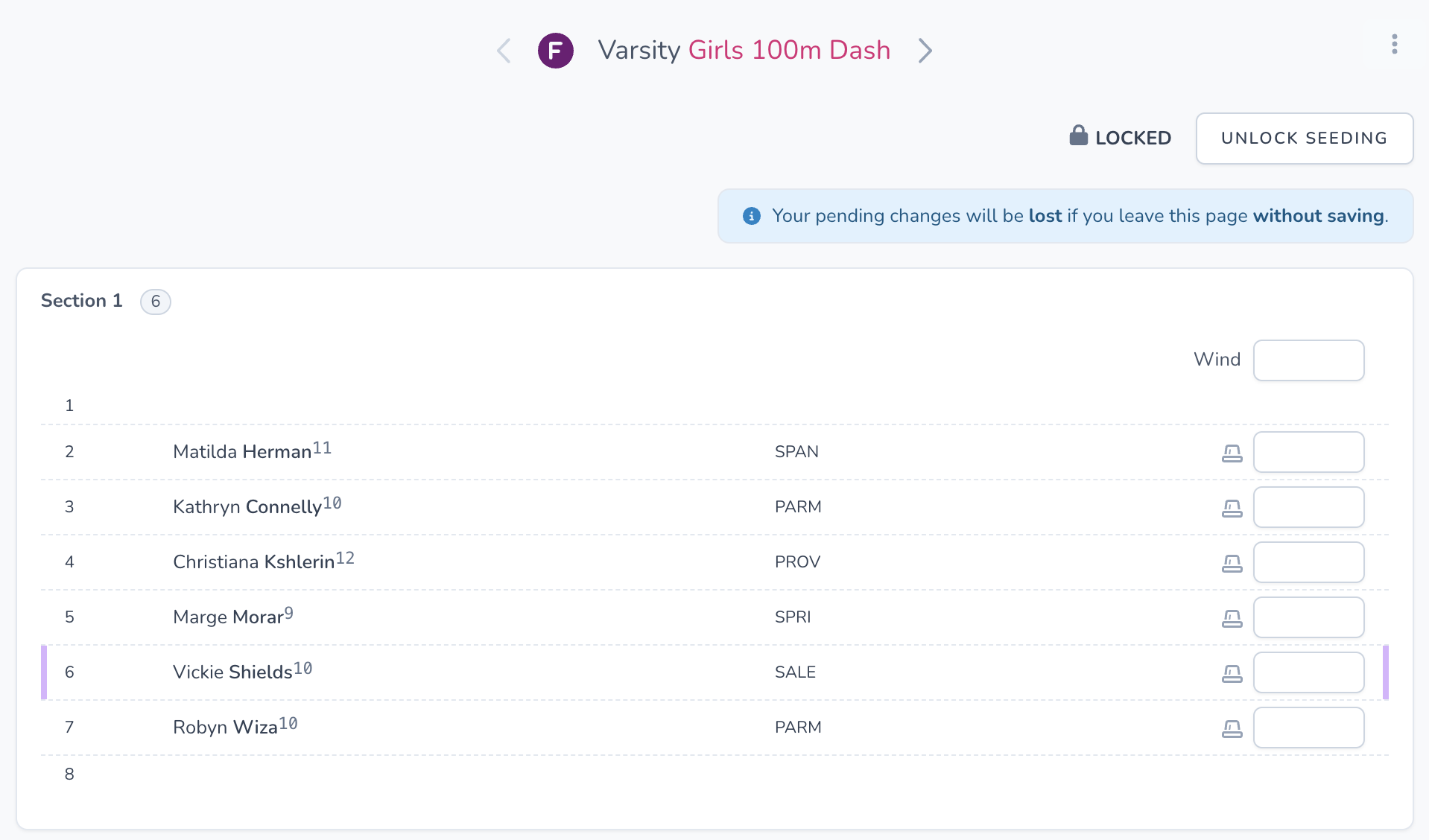Click the result field for Vickie Shields
The height and width of the screenshot is (840, 1429).
[1308, 672]
